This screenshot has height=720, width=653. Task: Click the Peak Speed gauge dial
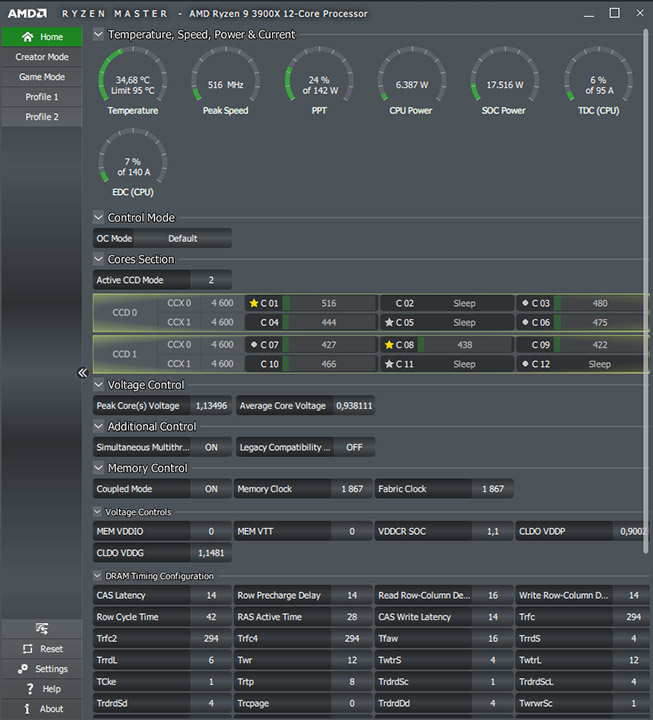coord(225,75)
